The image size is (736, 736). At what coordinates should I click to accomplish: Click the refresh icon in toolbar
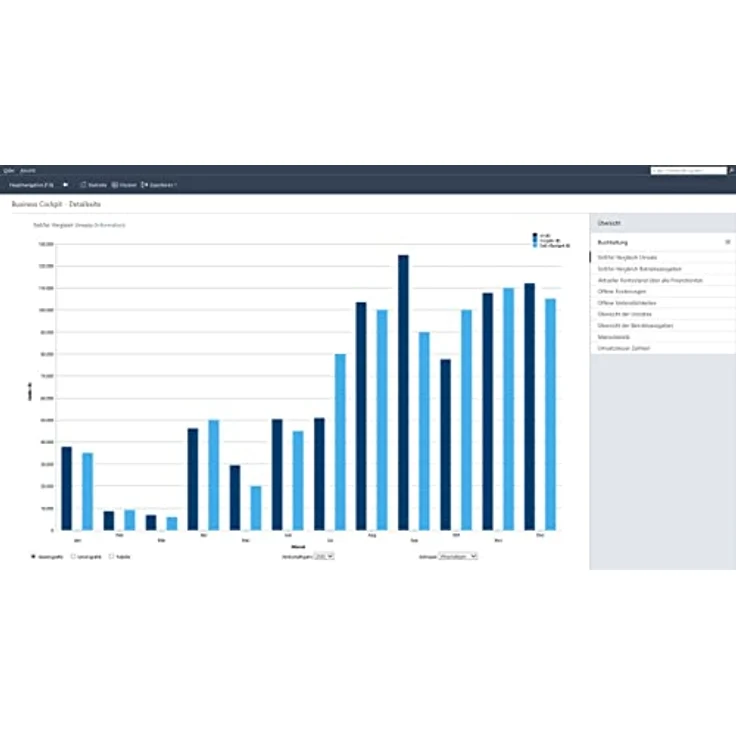click(83, 185)
